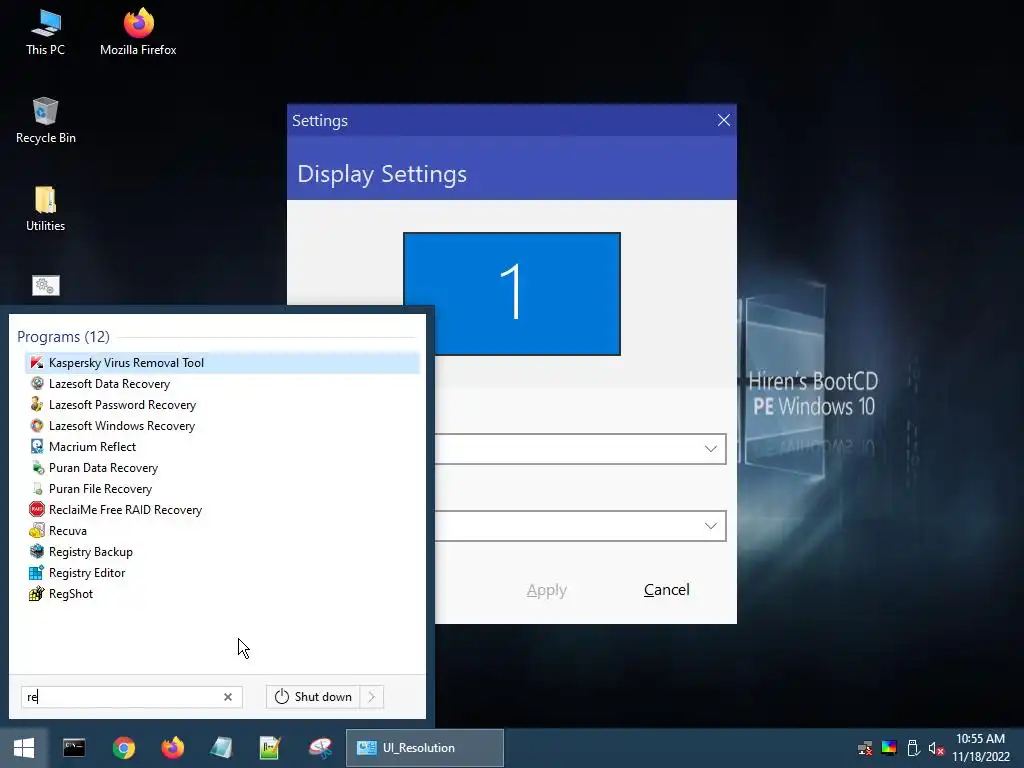Open the blue tilted-sheet icon in taskbar
Screen dimensions: 1024x768
click(x=221, y=748)
